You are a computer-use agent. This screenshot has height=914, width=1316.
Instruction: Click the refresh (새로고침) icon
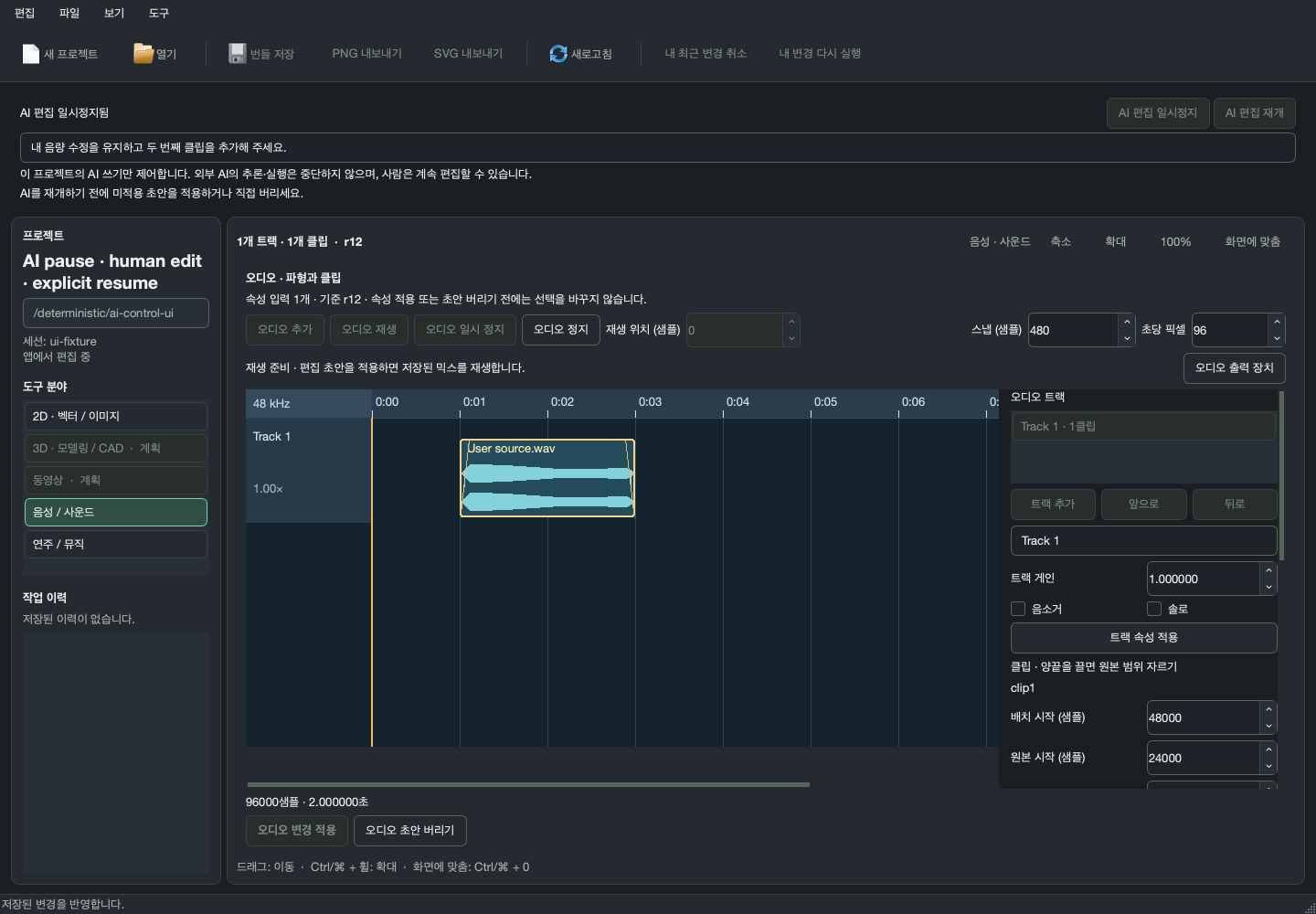click(557, 54)
